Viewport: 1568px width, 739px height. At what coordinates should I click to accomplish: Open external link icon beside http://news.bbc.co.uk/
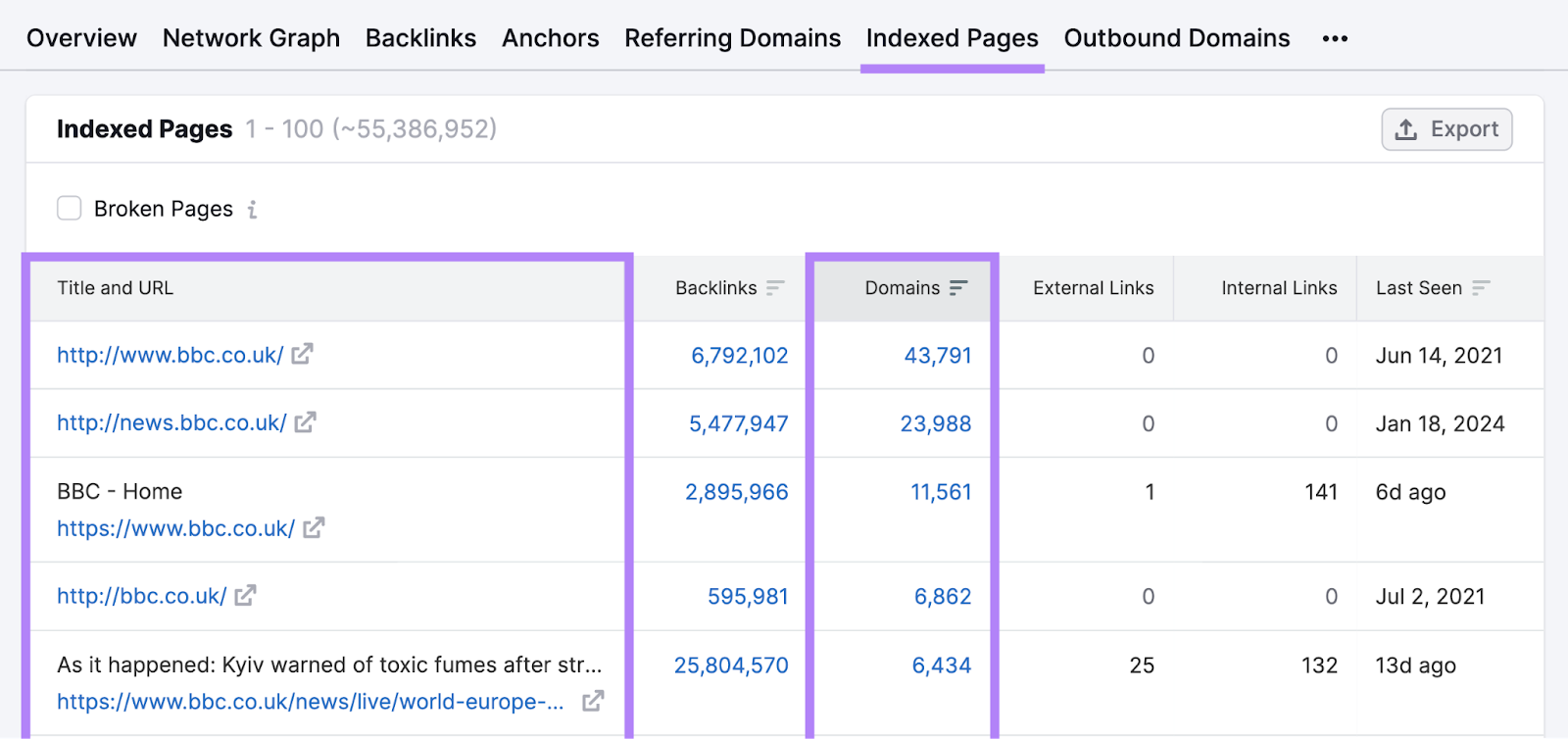305,422
